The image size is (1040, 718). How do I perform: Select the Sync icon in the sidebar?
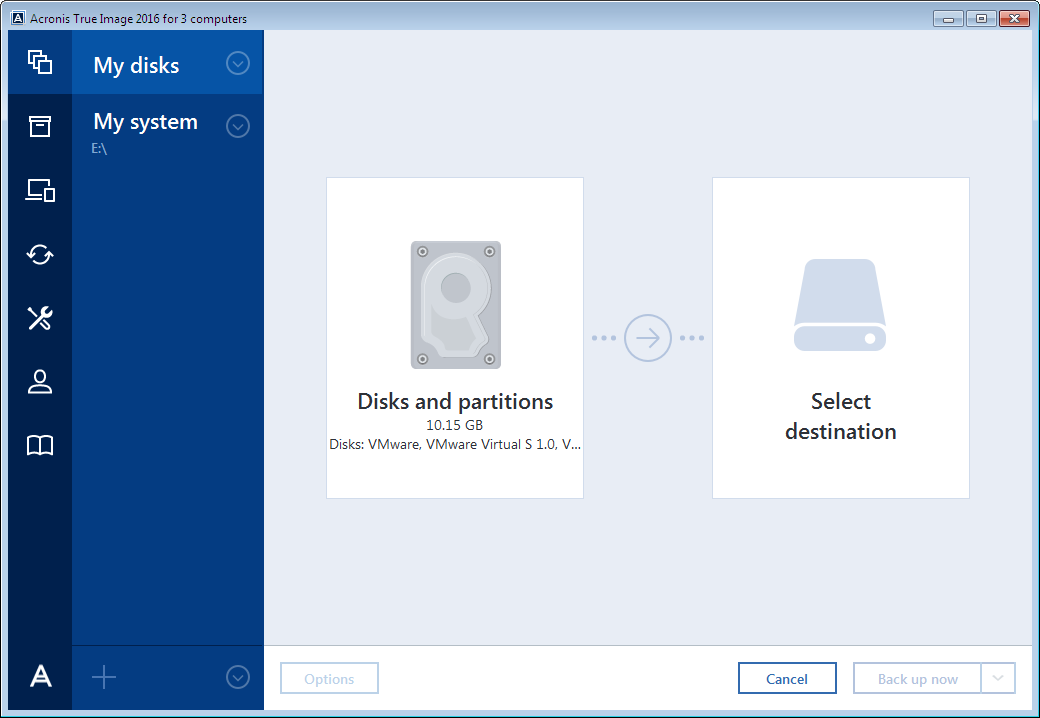coord(40,254)
